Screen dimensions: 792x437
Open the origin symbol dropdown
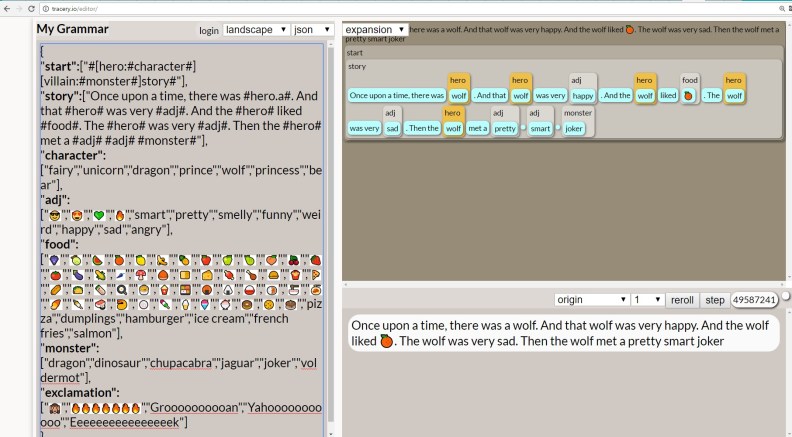[x=590, y=299]
